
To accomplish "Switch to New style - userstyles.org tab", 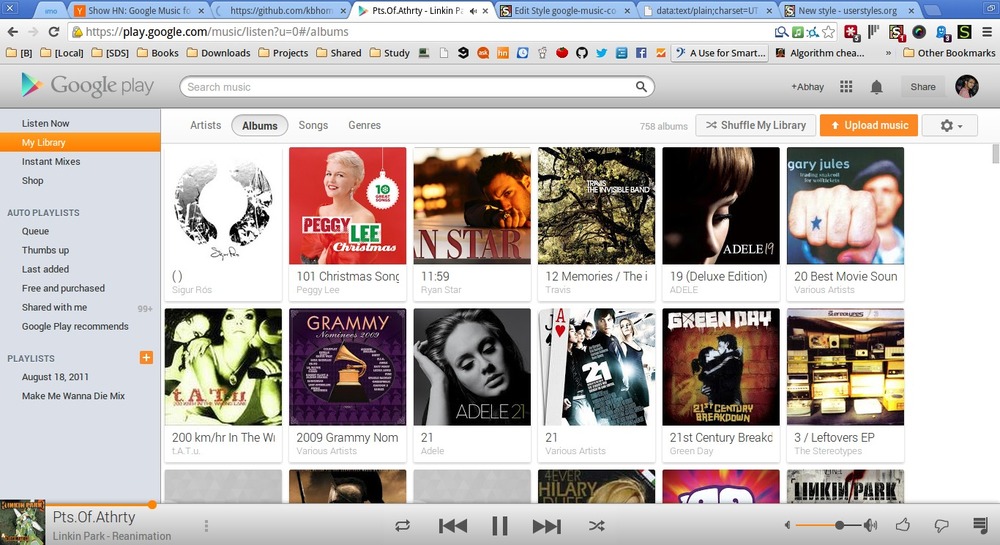I will pyautogui.click(x=848, y=10).
